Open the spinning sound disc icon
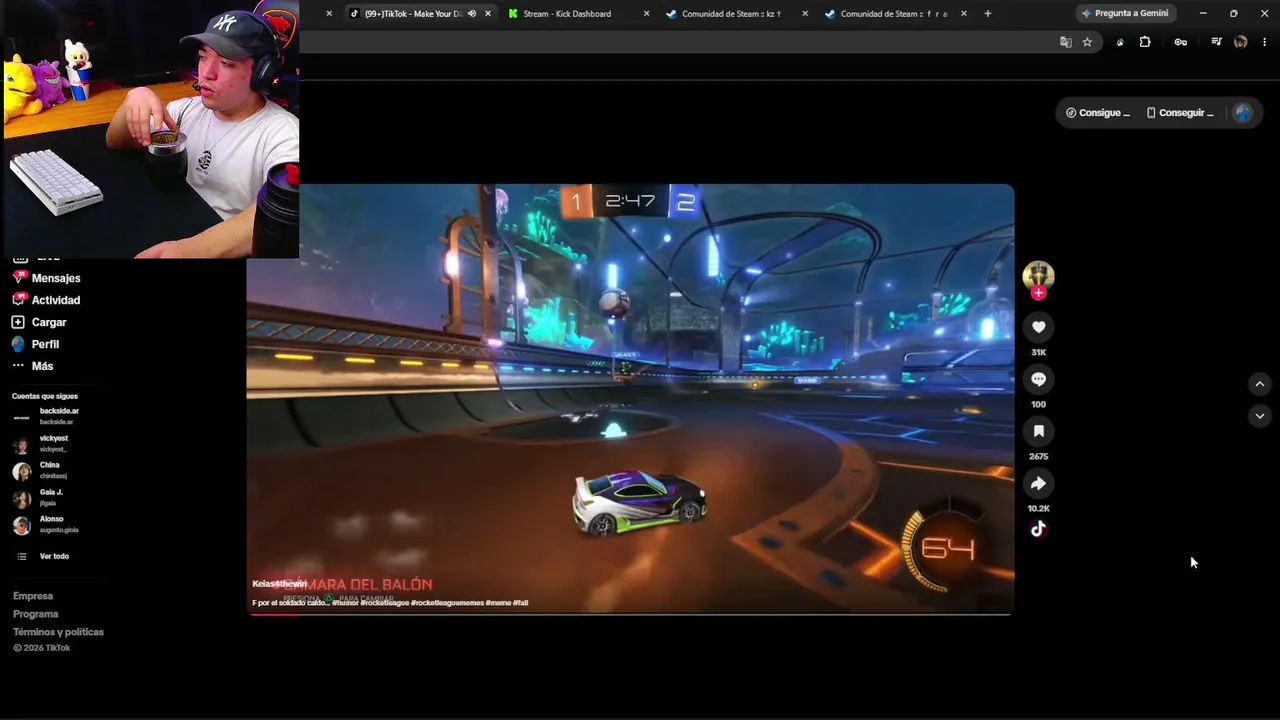This screenshot has width=1280, height=720. pos(1038,529)
